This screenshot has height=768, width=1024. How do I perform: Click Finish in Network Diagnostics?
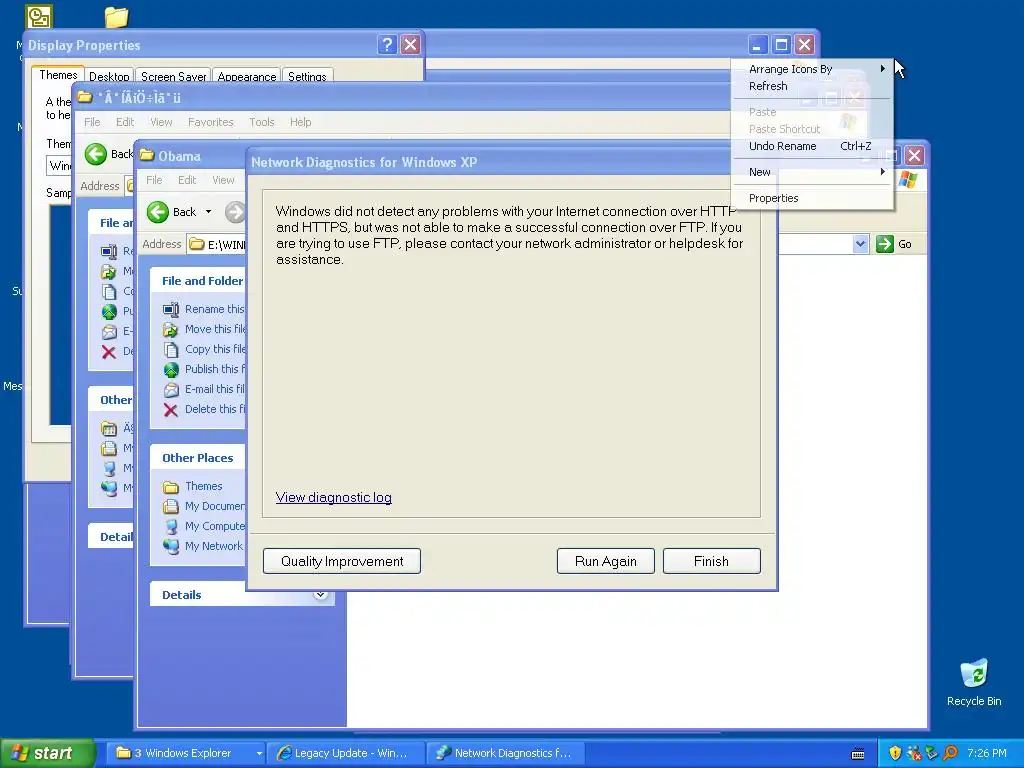point(711,561)
